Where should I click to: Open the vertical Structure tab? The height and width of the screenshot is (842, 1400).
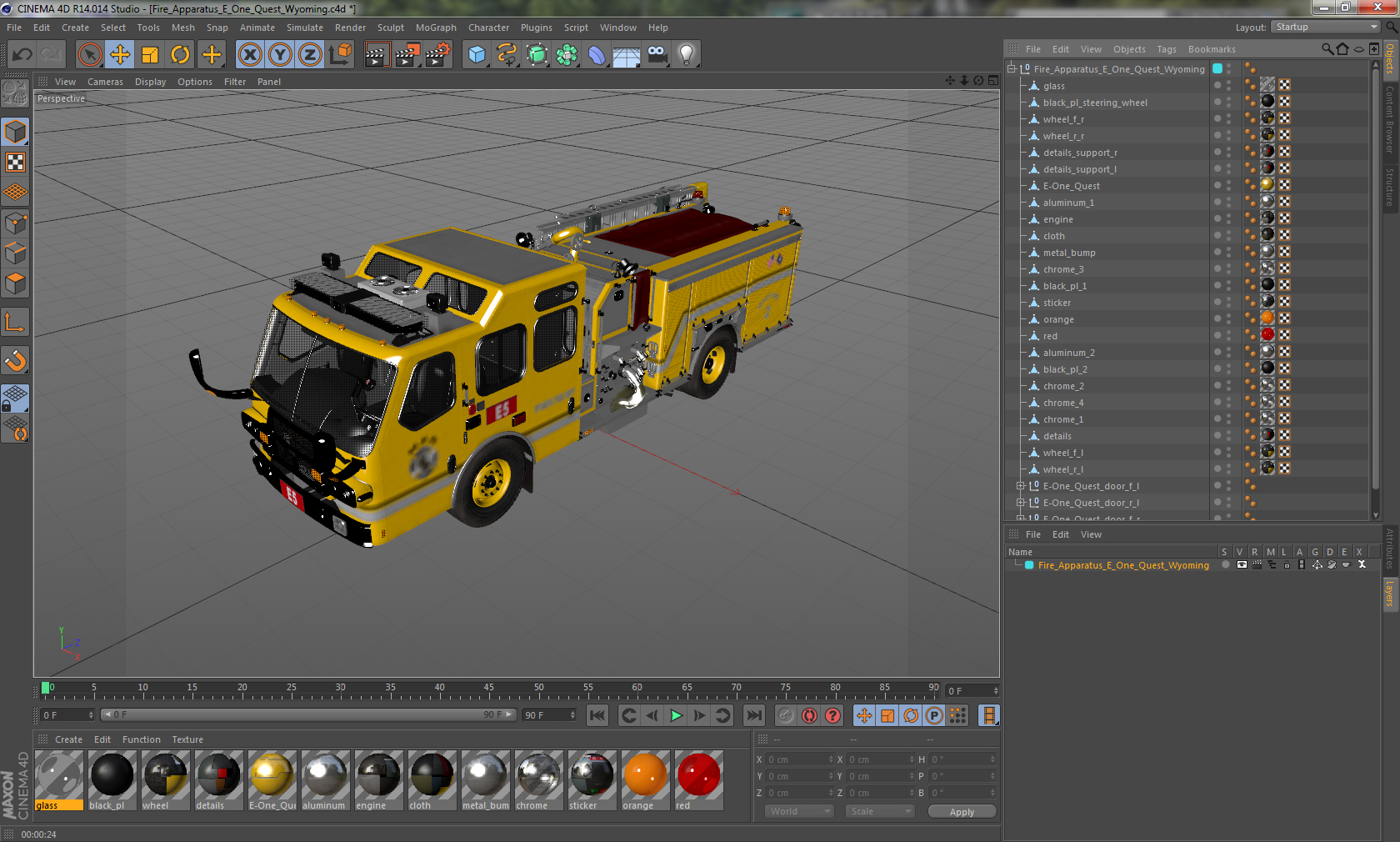click(1390, 186)
